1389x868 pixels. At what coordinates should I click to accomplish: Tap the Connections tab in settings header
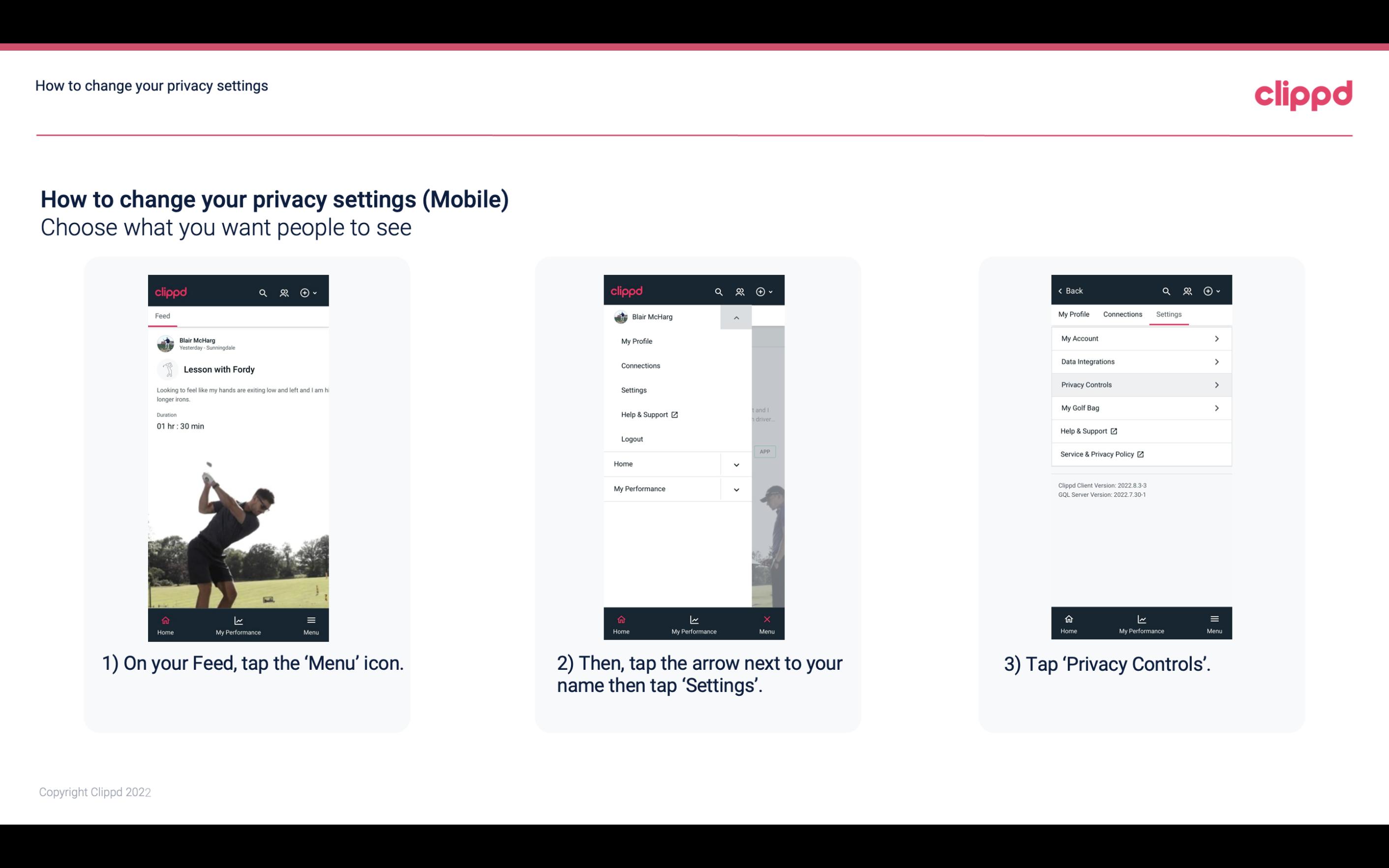pyautogui.click(x=1122, y=314)
